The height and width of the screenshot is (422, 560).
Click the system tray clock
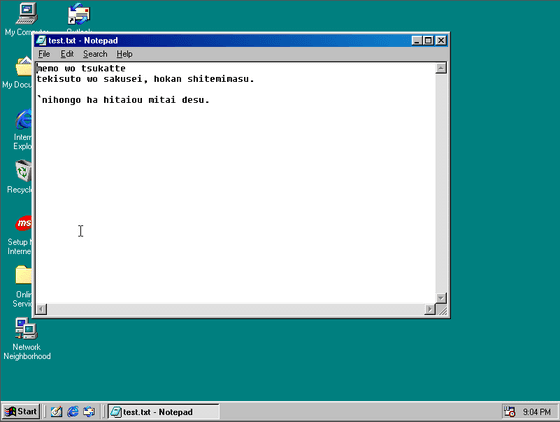[x=537, y=412]
